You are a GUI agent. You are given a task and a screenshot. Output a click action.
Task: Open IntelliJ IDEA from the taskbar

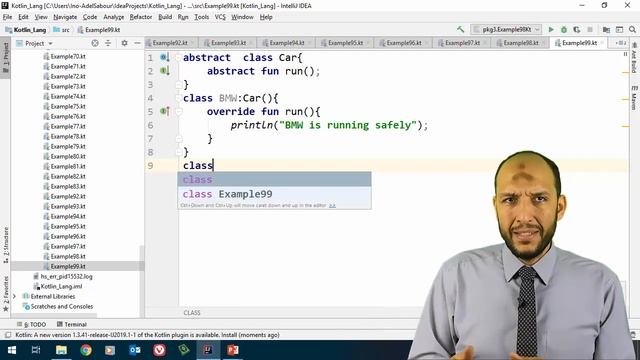point(208,350)
